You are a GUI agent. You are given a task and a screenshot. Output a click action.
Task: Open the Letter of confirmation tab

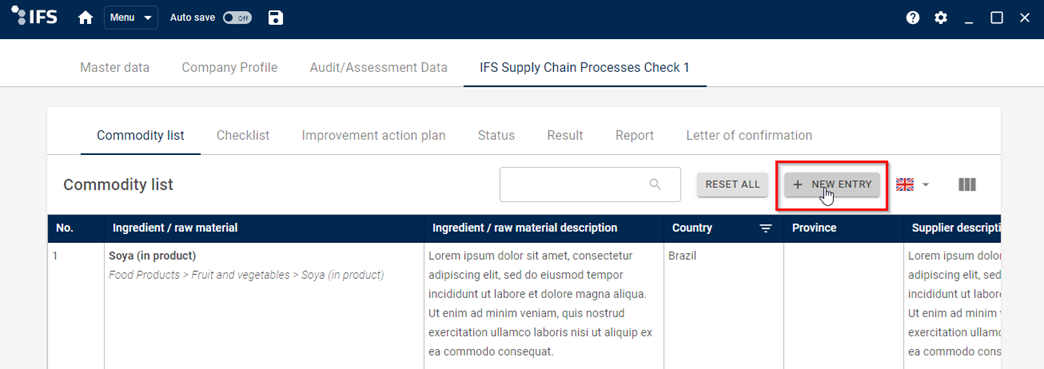tap(749, 135)
